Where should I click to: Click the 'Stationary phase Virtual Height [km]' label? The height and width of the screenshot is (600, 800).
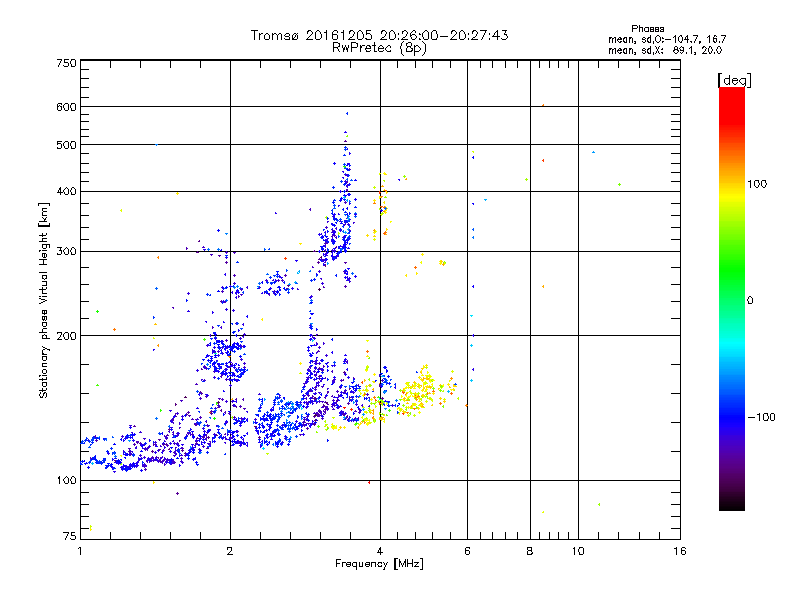tap(44, 301)
